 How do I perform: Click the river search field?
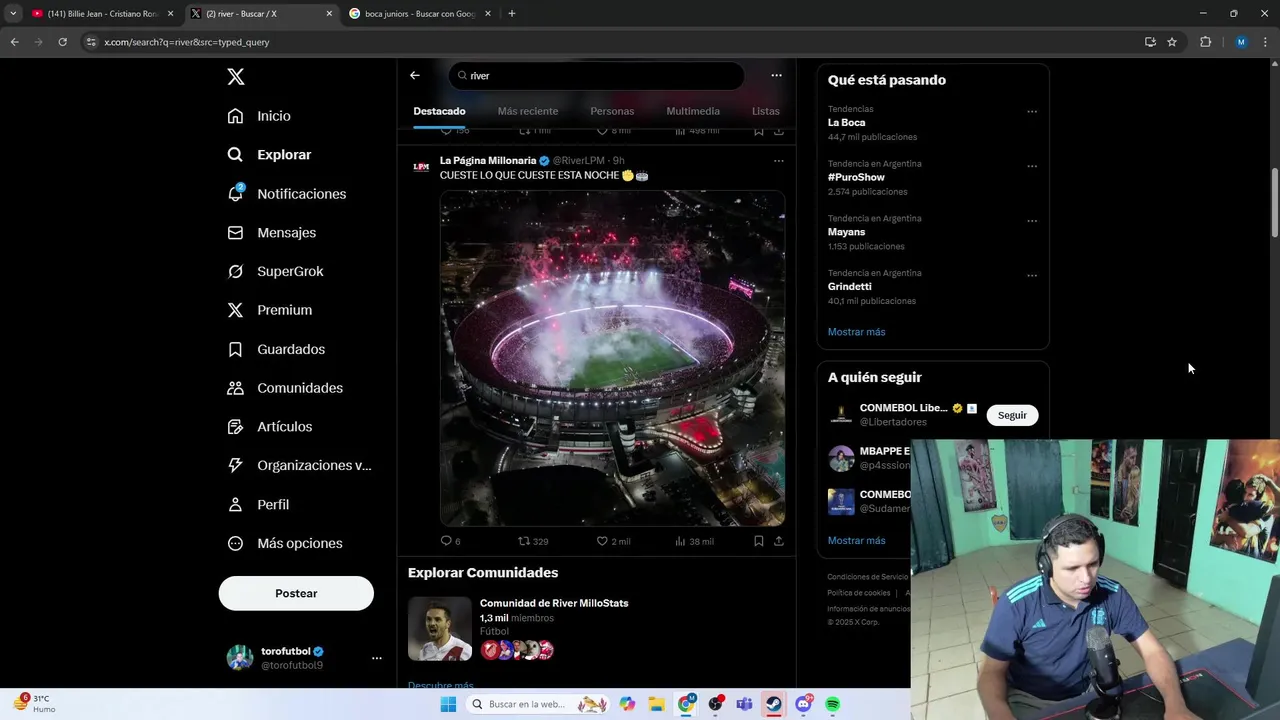coord(596,75)
